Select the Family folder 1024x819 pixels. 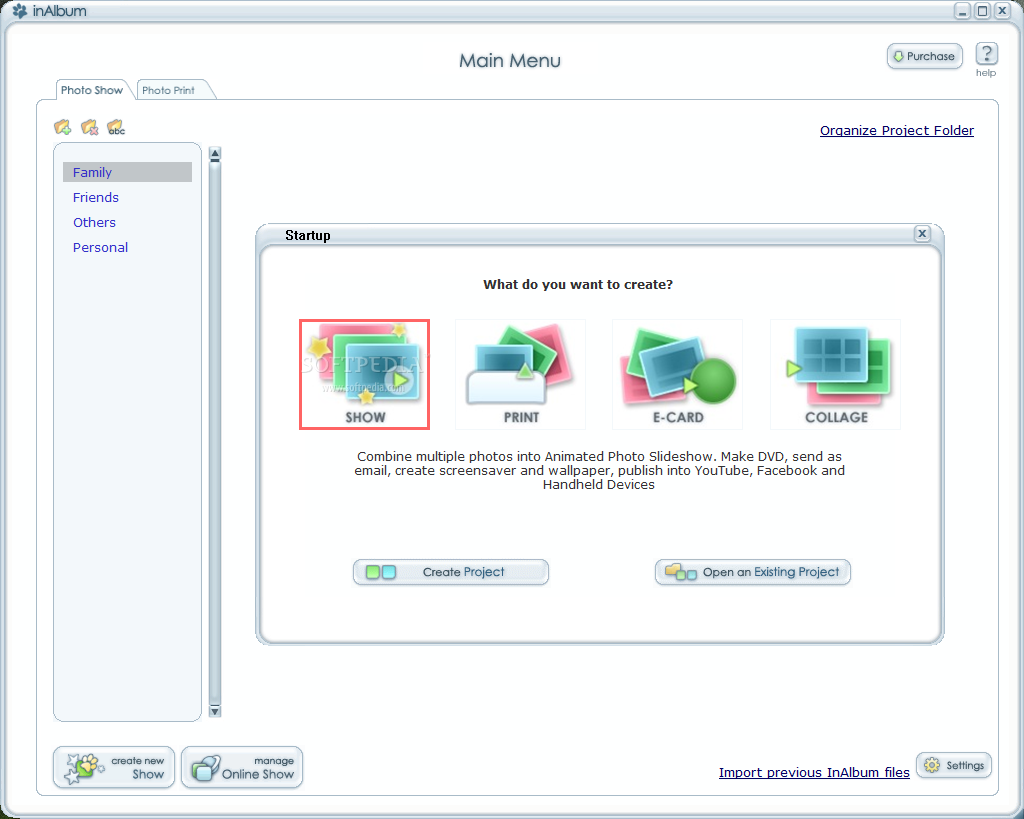(x=127, y=172)
